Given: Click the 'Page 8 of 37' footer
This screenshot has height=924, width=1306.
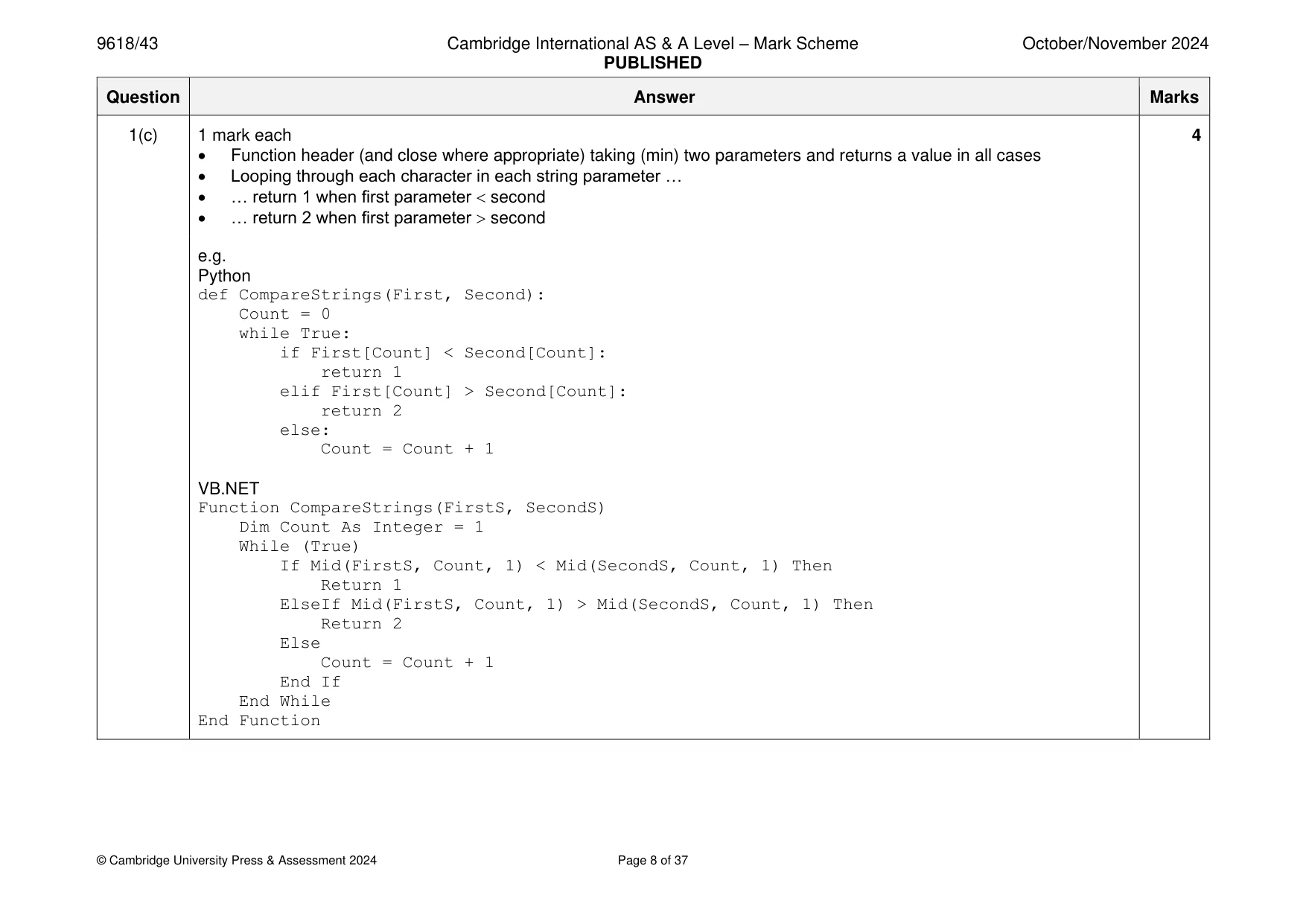Looking at the screenshot, I should coord(653,861).
